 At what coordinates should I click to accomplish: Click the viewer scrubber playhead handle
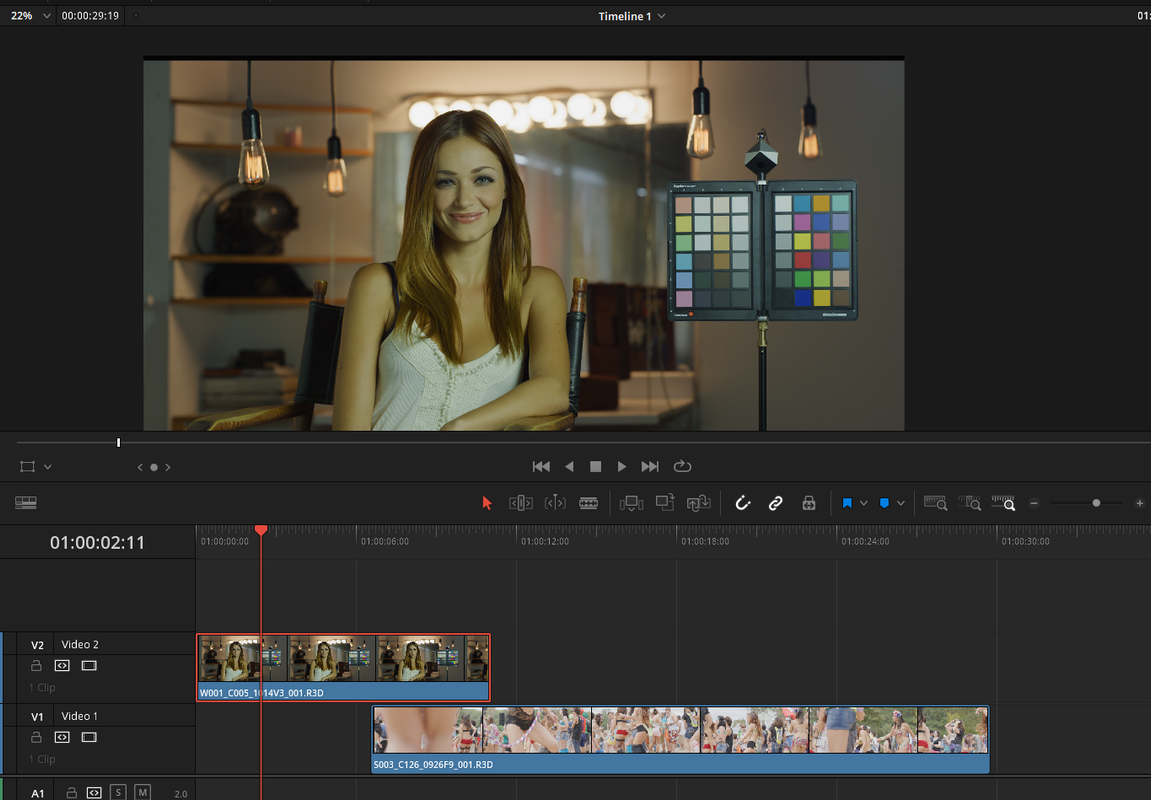coord(118,443)
